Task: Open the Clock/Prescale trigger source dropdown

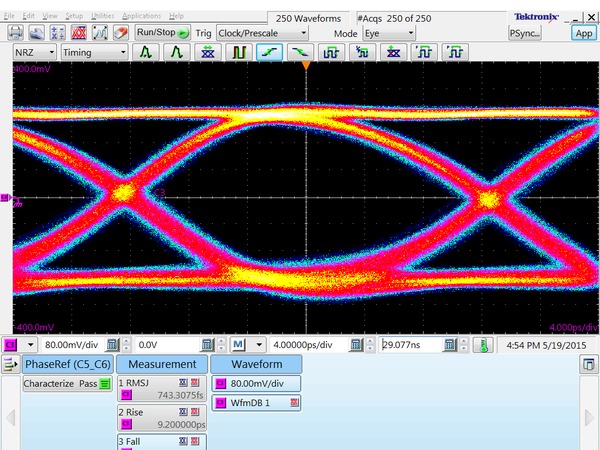Action: 263,33
